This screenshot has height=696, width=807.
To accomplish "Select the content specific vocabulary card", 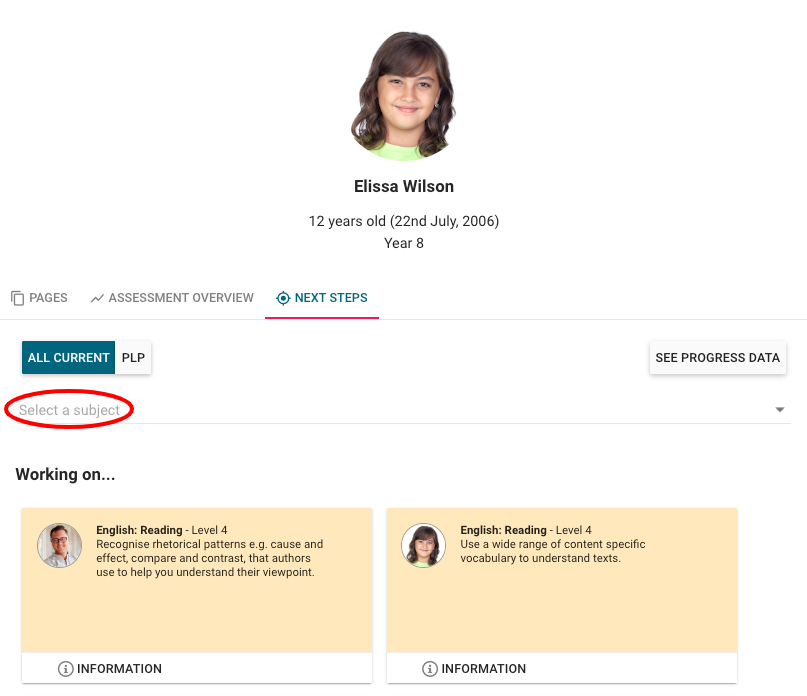I will pos(561,590).
